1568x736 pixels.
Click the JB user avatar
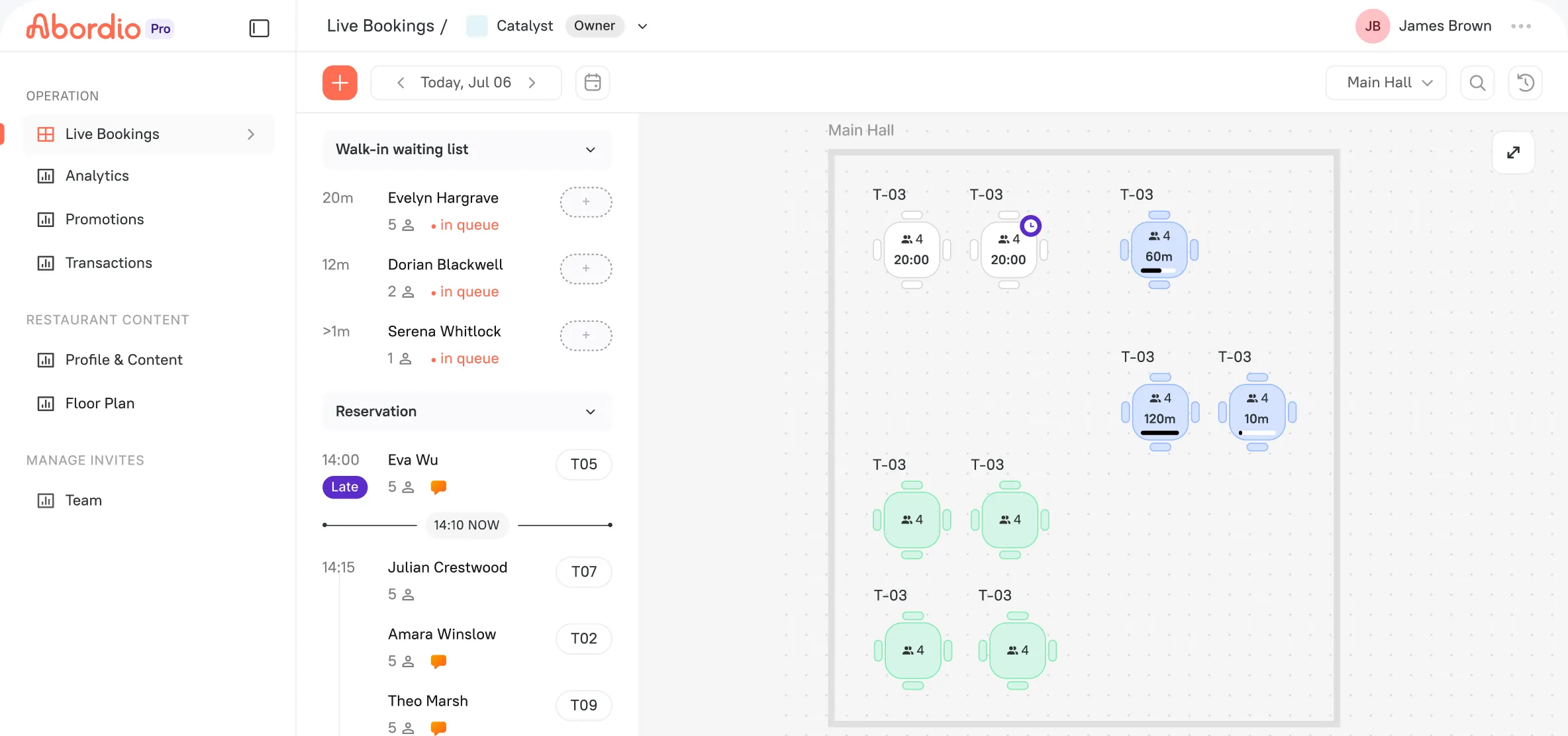[x=1373, y=26]
